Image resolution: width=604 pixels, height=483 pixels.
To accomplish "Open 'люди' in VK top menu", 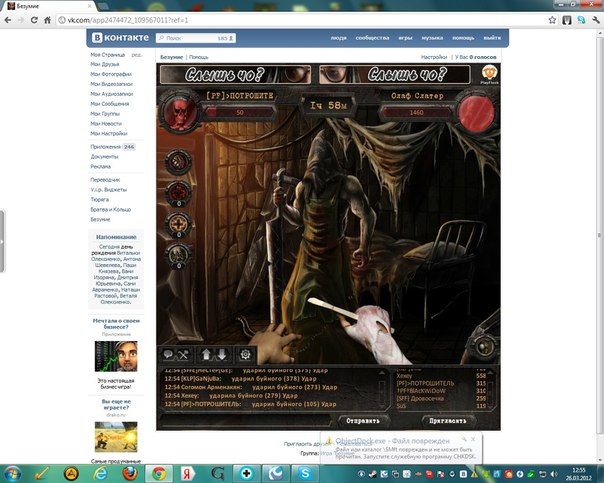I will (339, 38).
